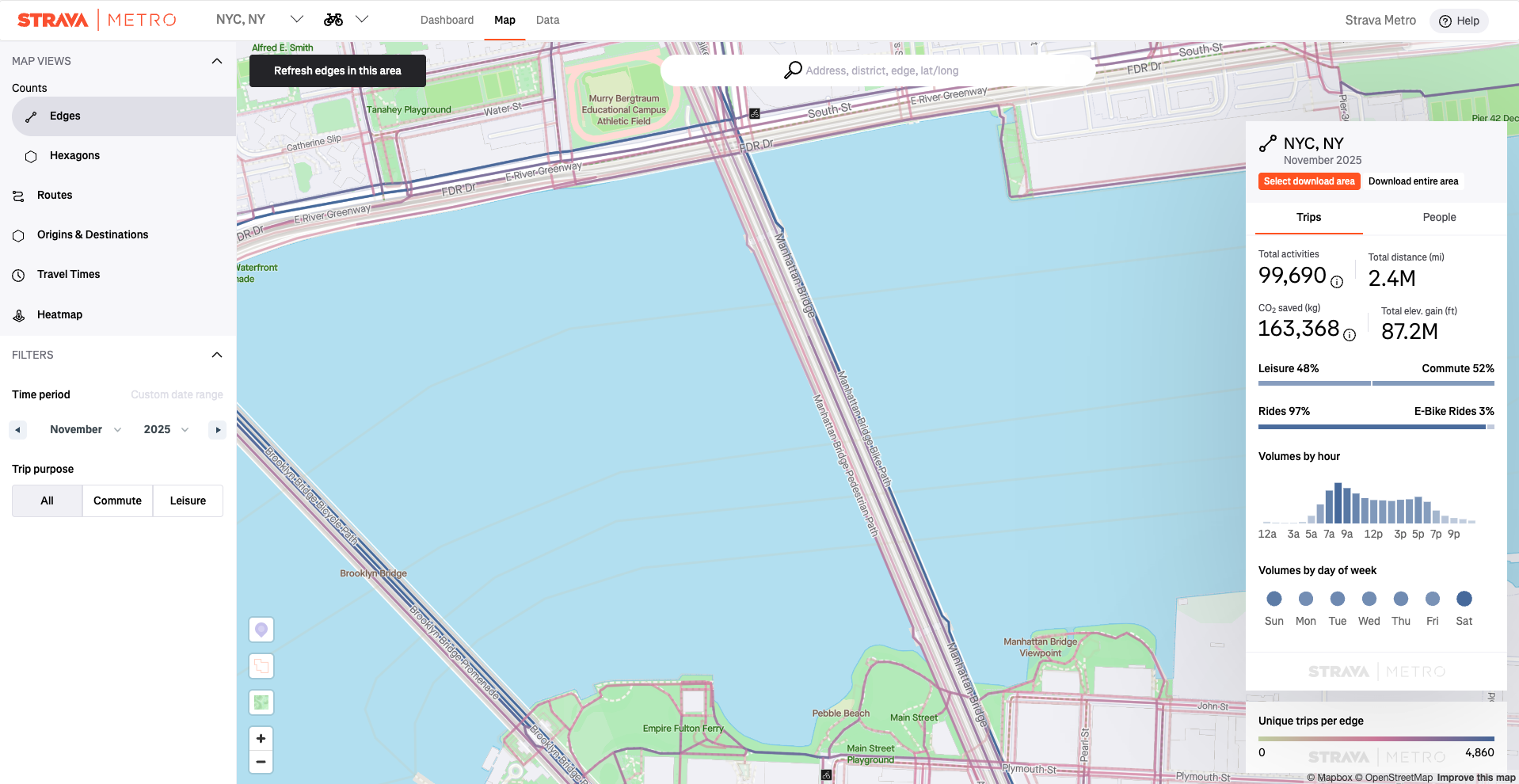Switch to the People tab
This screenshot has height=784, width=1519.
pos(1439,217)
